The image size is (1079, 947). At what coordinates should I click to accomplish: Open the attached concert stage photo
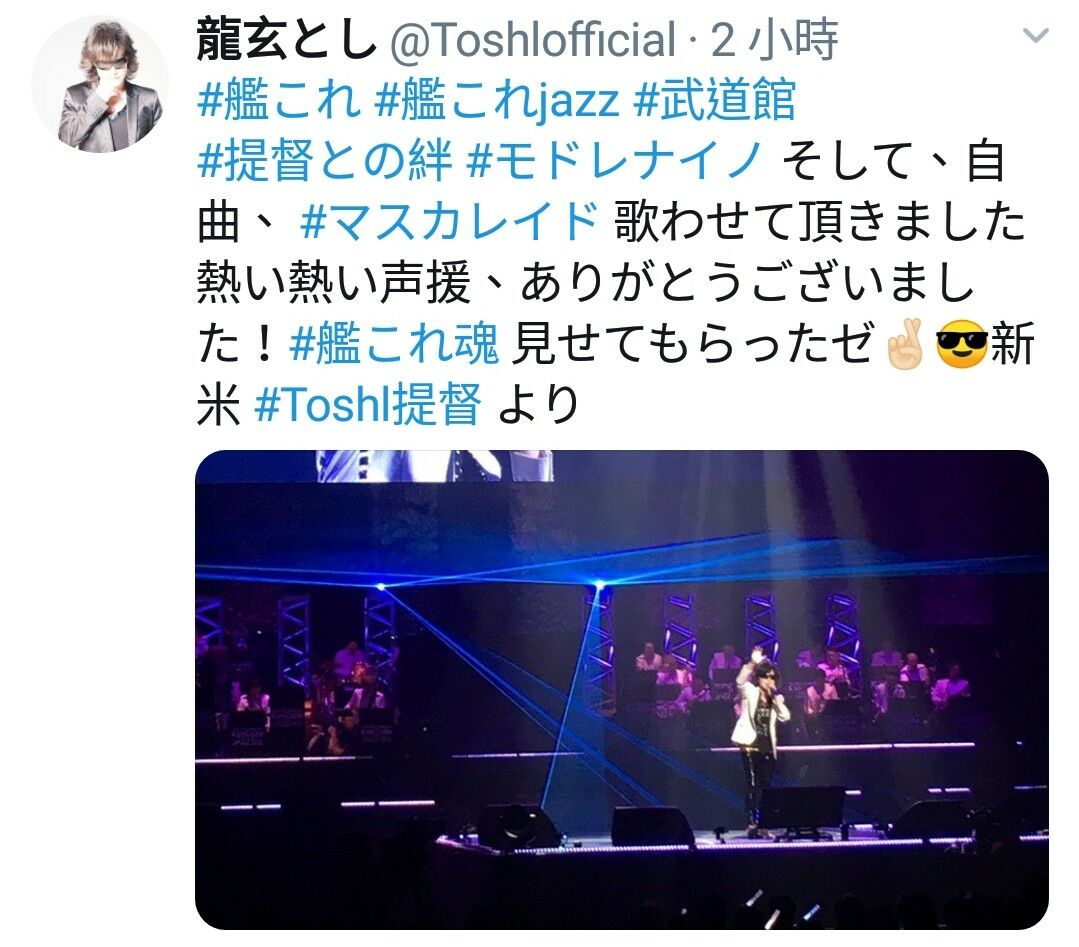pyautogui.click(x=622, y=690)
